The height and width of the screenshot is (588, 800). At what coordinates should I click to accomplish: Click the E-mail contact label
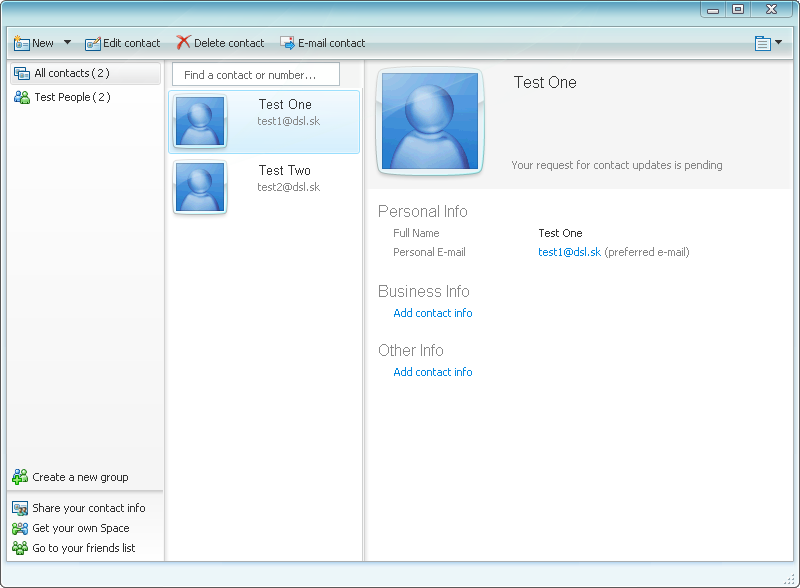point(332,43)
